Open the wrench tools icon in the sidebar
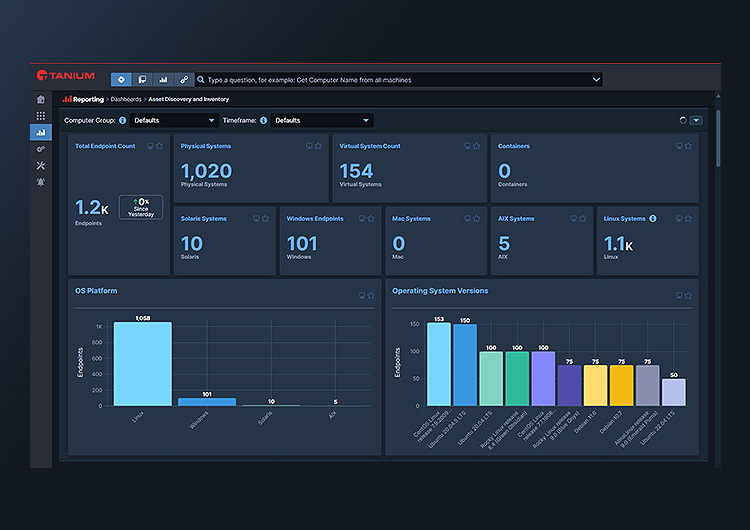Viewport: 750px width, 530px height. 41,166
